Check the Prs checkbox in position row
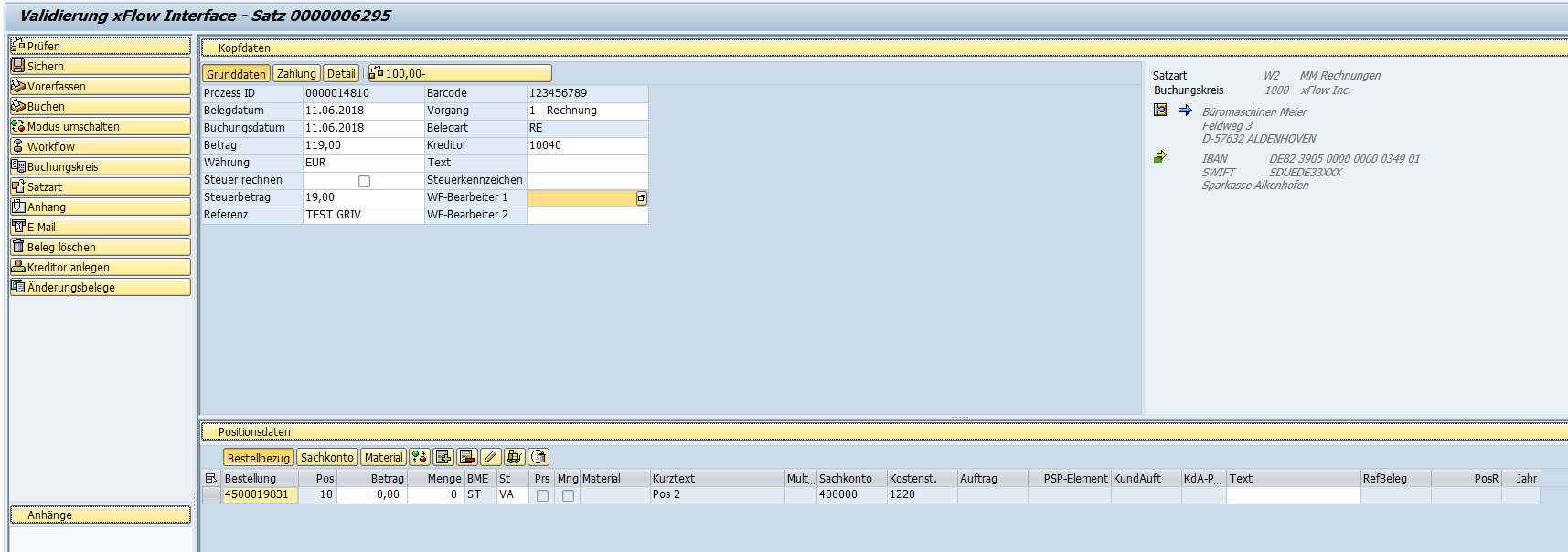The image size is (1568, 552). click(542, 495)
